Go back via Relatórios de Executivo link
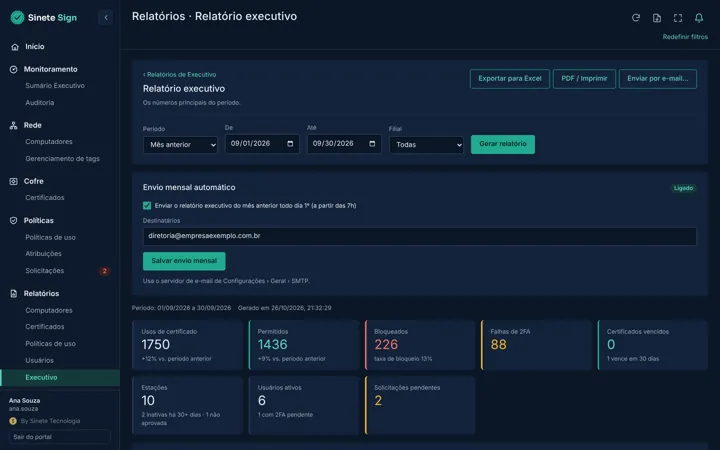Screen dimensions: 720x450 (180, 74)
